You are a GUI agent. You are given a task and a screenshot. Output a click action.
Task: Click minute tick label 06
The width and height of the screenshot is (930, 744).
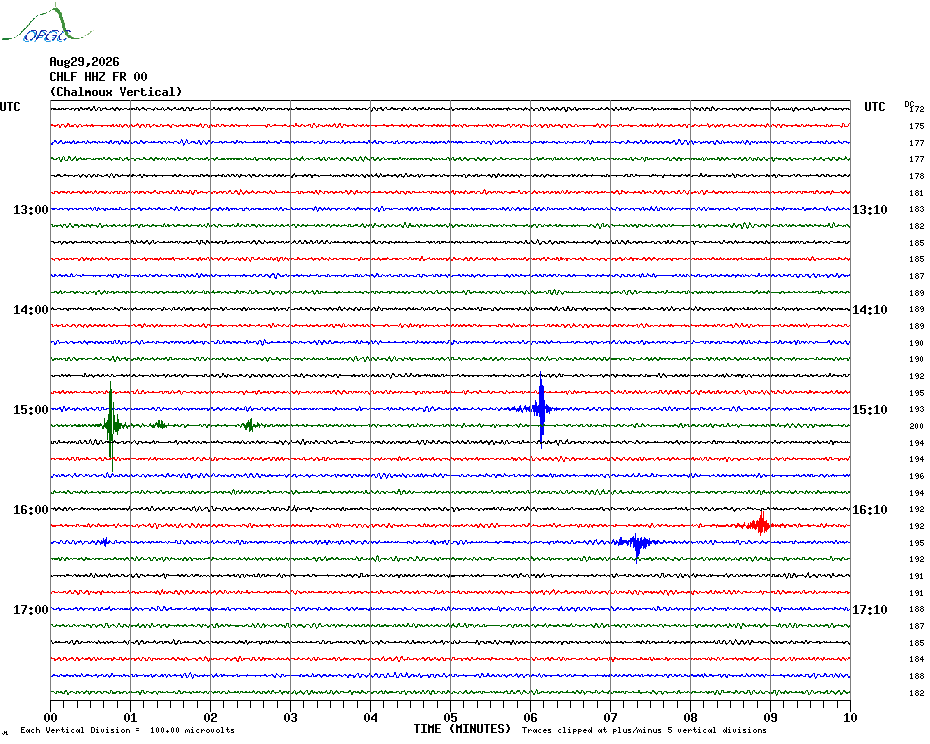click(530, 717)
